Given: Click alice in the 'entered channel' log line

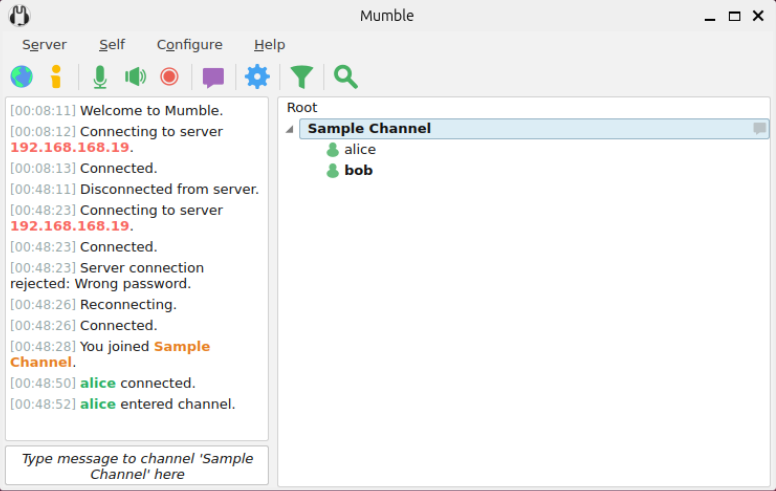Looking at the screenshot, I should (98, 404).
